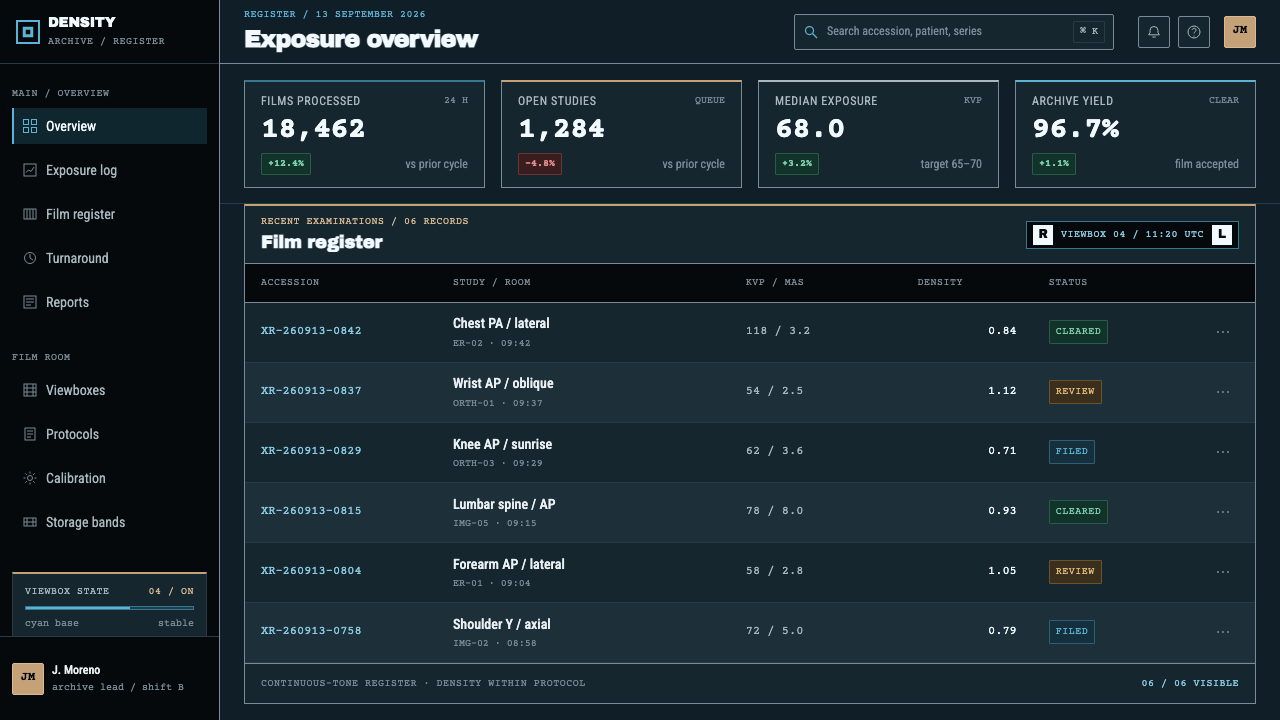Click the Reports document icon
Screen dimensions: 1280x720
coord(30,302)
